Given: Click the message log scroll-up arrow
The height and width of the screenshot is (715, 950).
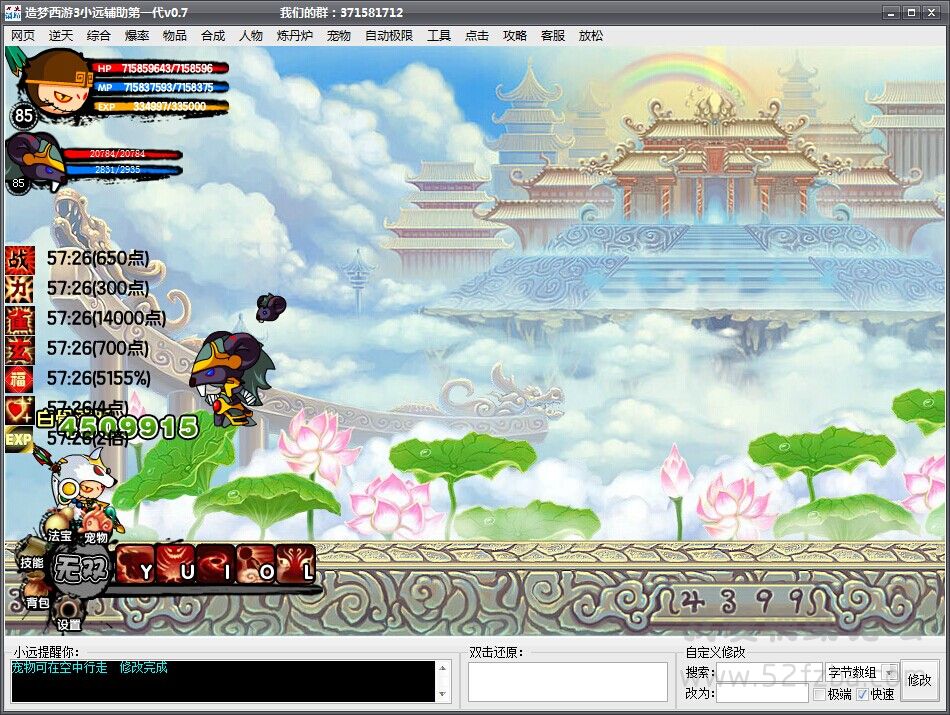Looking at the screenshot, I should point(443,668).
